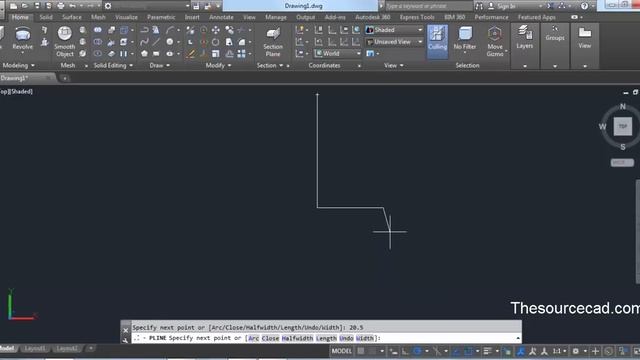Toggle grid display in status bar
The height and width of the screenshot is (360, 640).
[x=361, y=351]
